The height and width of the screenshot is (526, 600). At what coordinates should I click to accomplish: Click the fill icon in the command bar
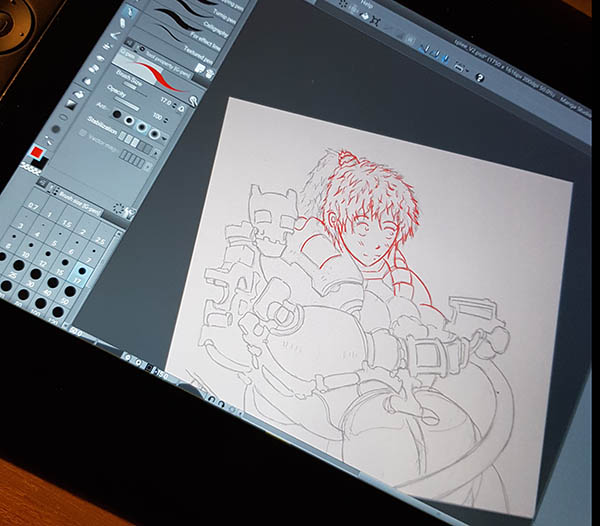[x=365, y=17]
